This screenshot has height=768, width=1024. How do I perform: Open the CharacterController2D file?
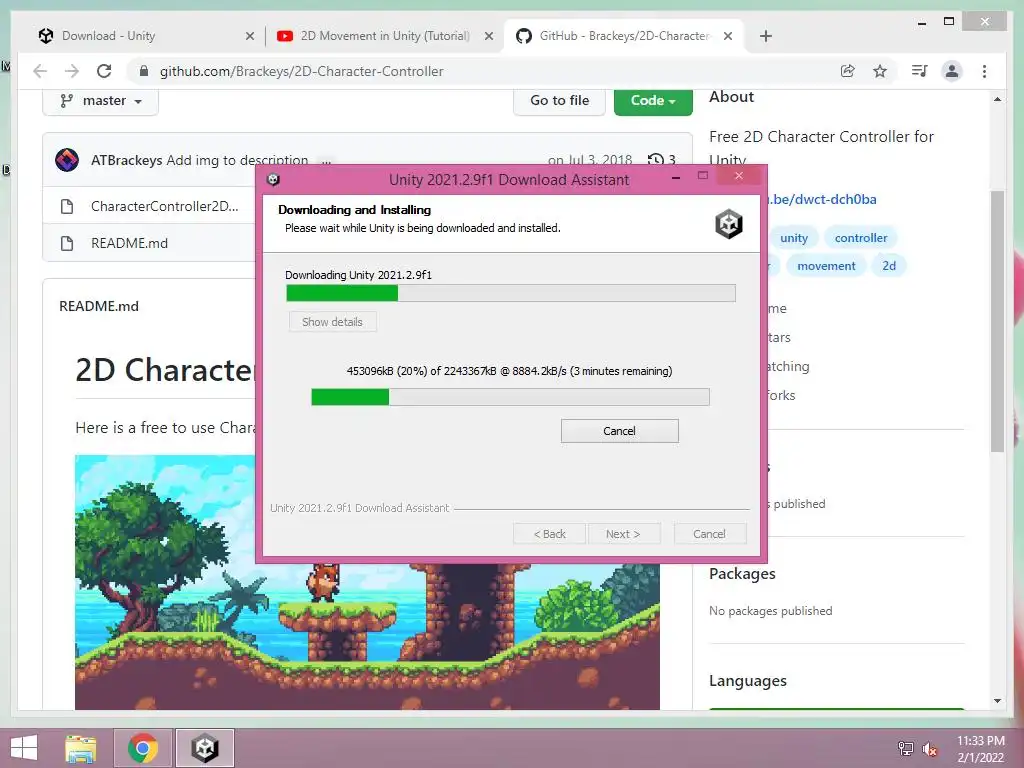(x=165, y=206)
